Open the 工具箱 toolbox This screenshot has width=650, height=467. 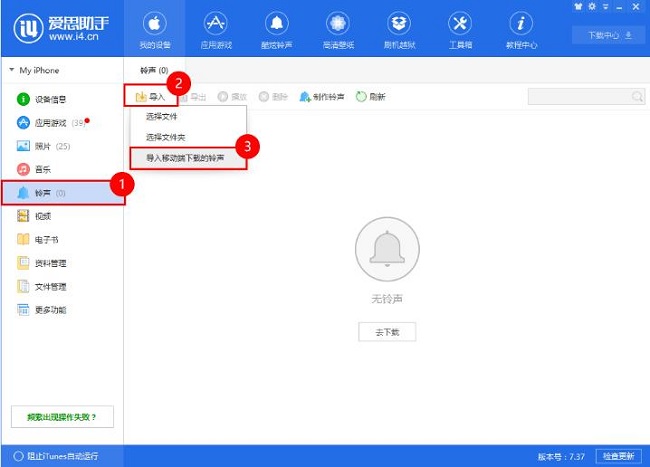[x=459, y=30]
